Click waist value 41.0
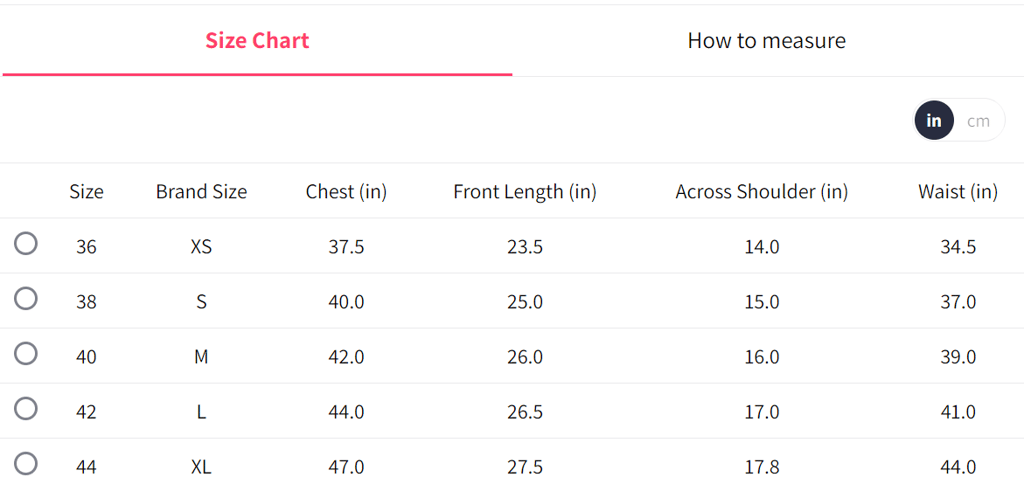 coord(958,412)
